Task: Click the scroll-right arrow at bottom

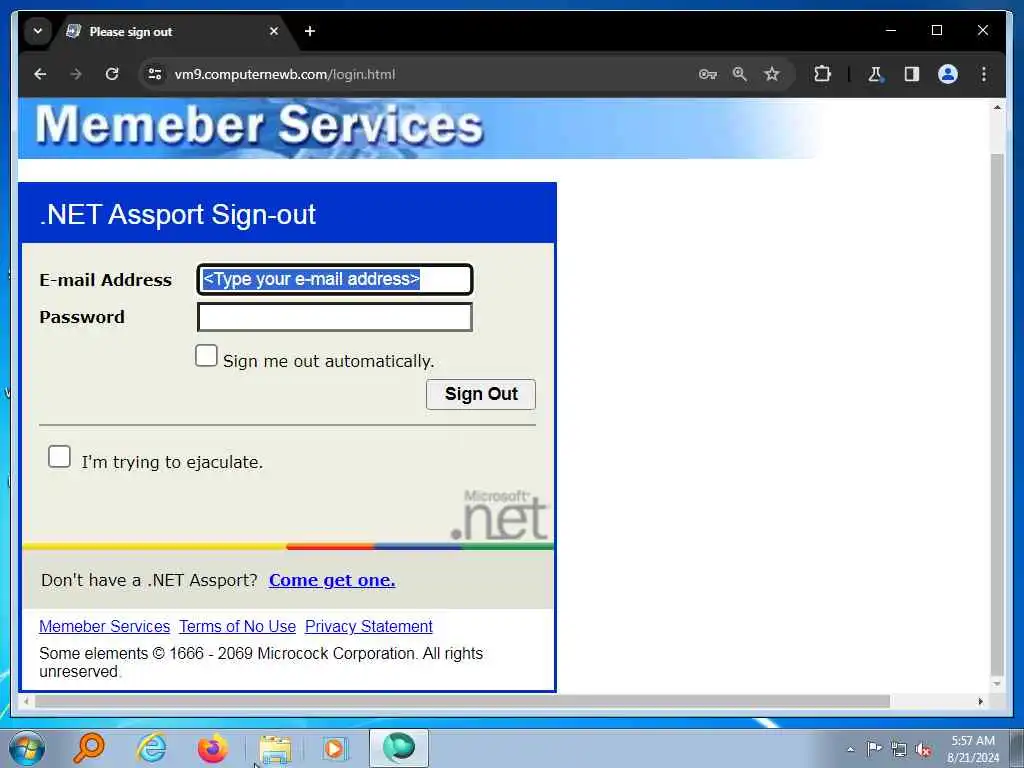Action: pos(981,701)
